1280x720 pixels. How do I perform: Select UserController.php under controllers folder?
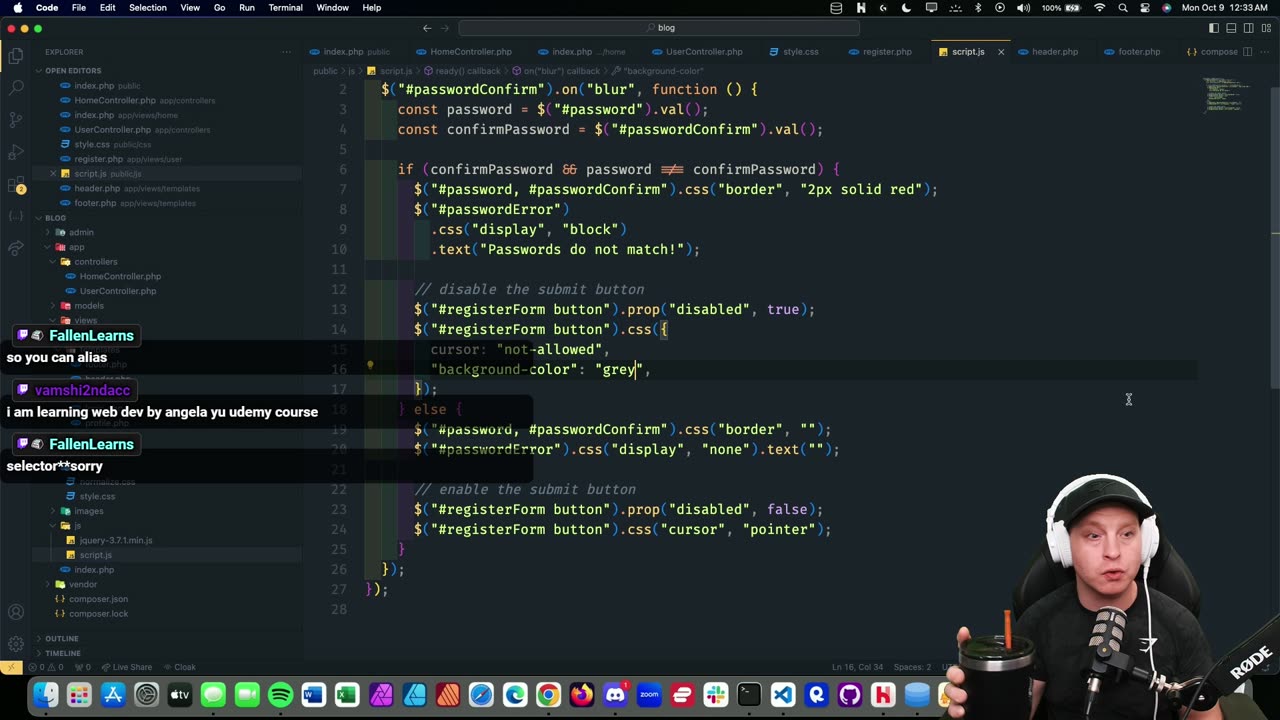click(x=117, y=291)
